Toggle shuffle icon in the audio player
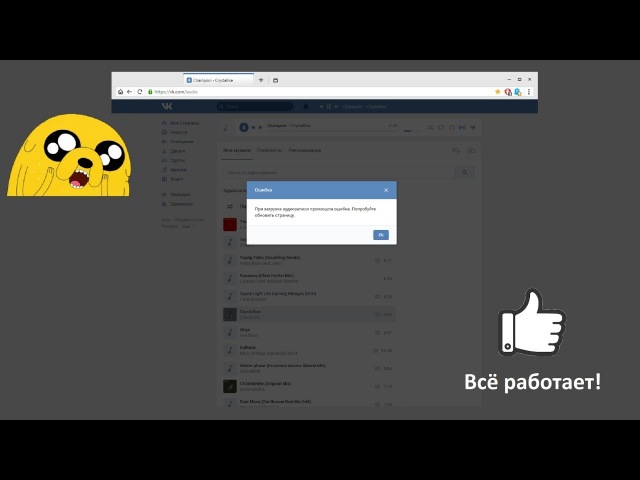Image resolution: width=640 pixels, height=480 pixels. [x=430, y=128]
